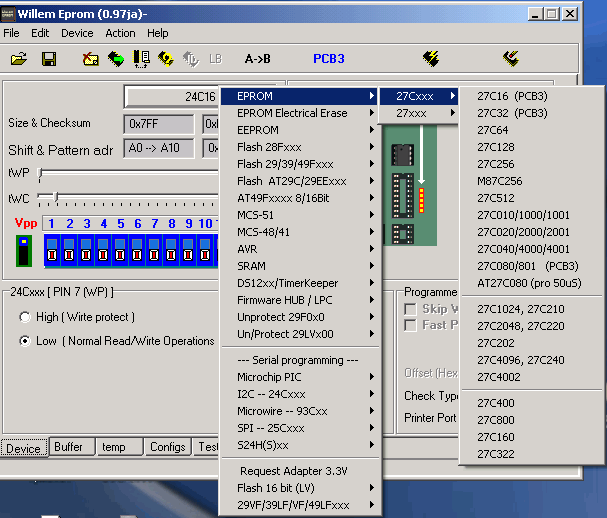Expand the EEPROM submenu
Screen dimensions: 607x518
click(300, 130)
